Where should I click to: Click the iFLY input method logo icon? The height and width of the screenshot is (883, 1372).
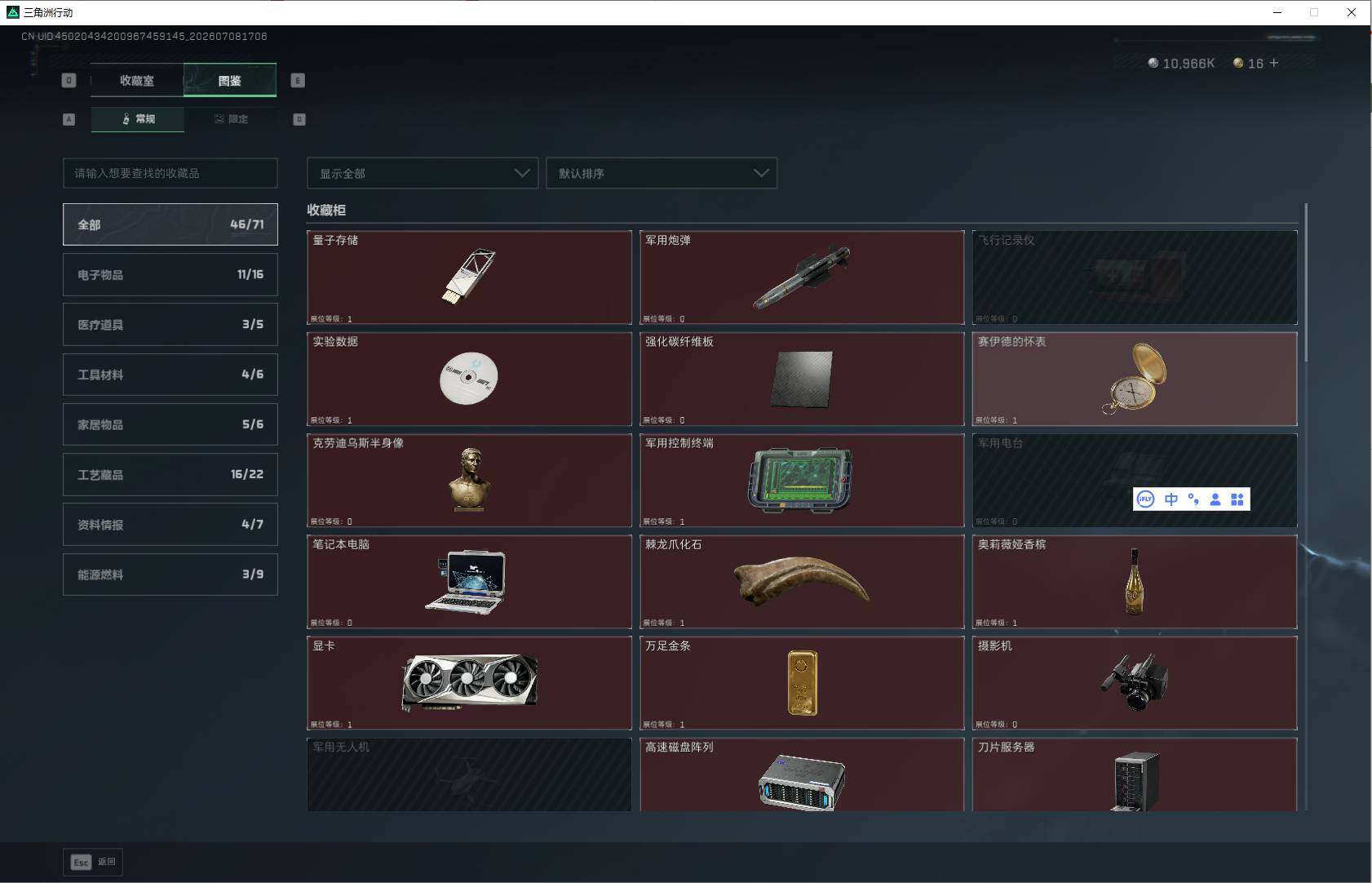[x=1145, y=499]
